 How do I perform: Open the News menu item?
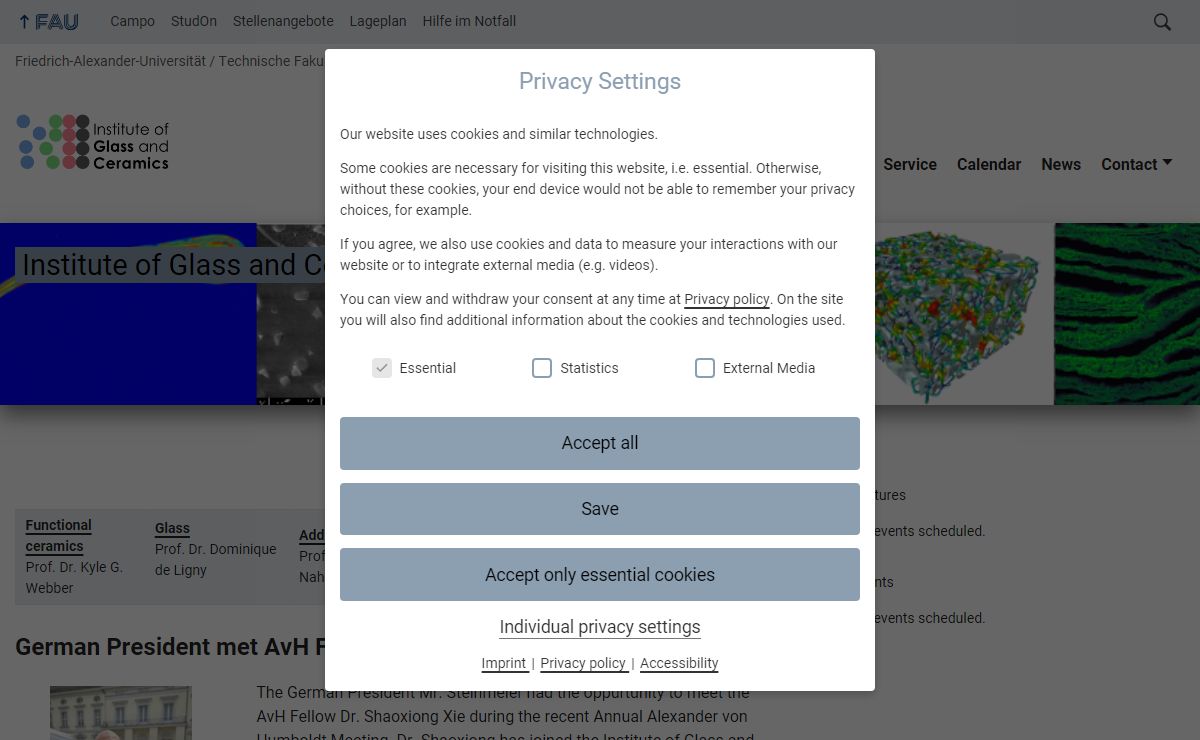(1061, 164)
